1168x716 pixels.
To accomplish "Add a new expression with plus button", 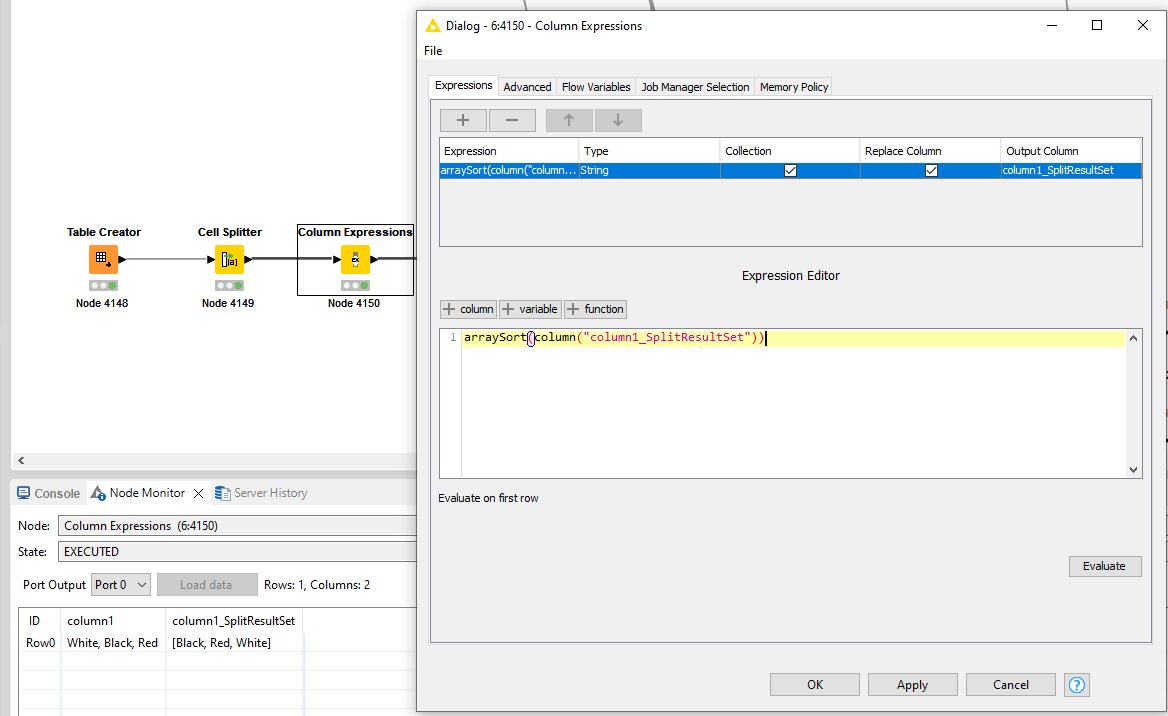I will point(463,120).
